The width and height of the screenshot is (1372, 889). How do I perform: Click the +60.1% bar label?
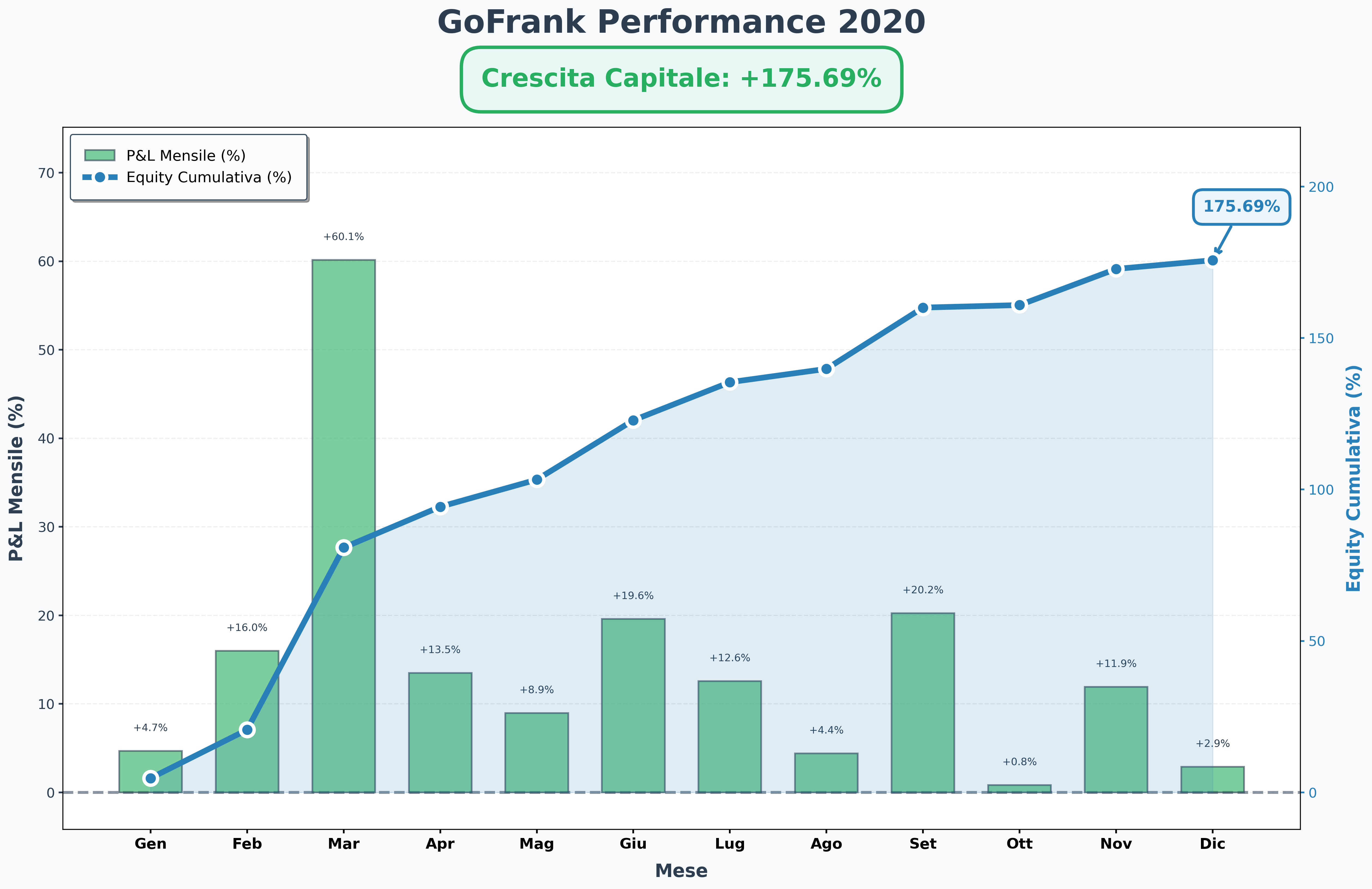(343, 237)
